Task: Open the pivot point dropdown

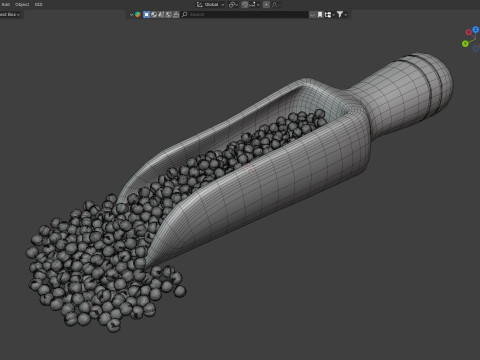Action: point(233,5)
